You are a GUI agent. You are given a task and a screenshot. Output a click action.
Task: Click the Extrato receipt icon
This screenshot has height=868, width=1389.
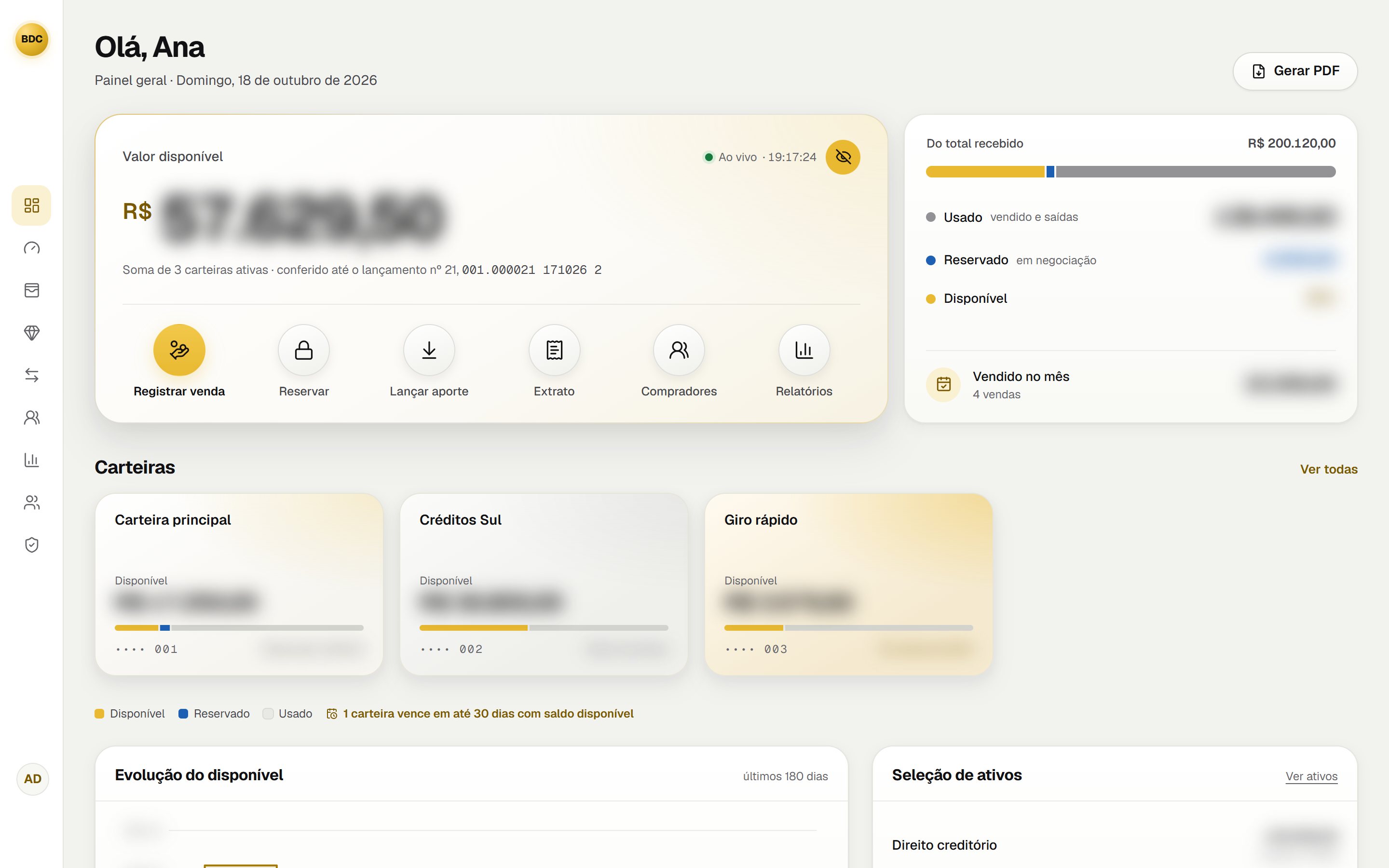coord(554,350)
